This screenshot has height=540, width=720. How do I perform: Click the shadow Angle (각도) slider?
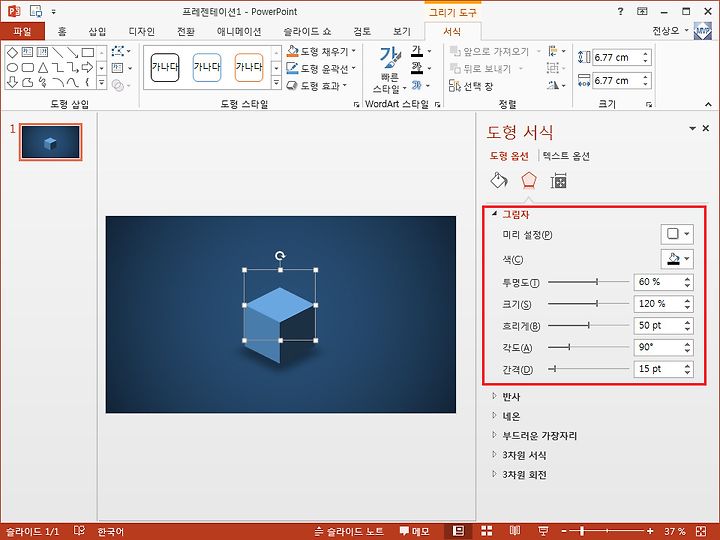(588, 347)
